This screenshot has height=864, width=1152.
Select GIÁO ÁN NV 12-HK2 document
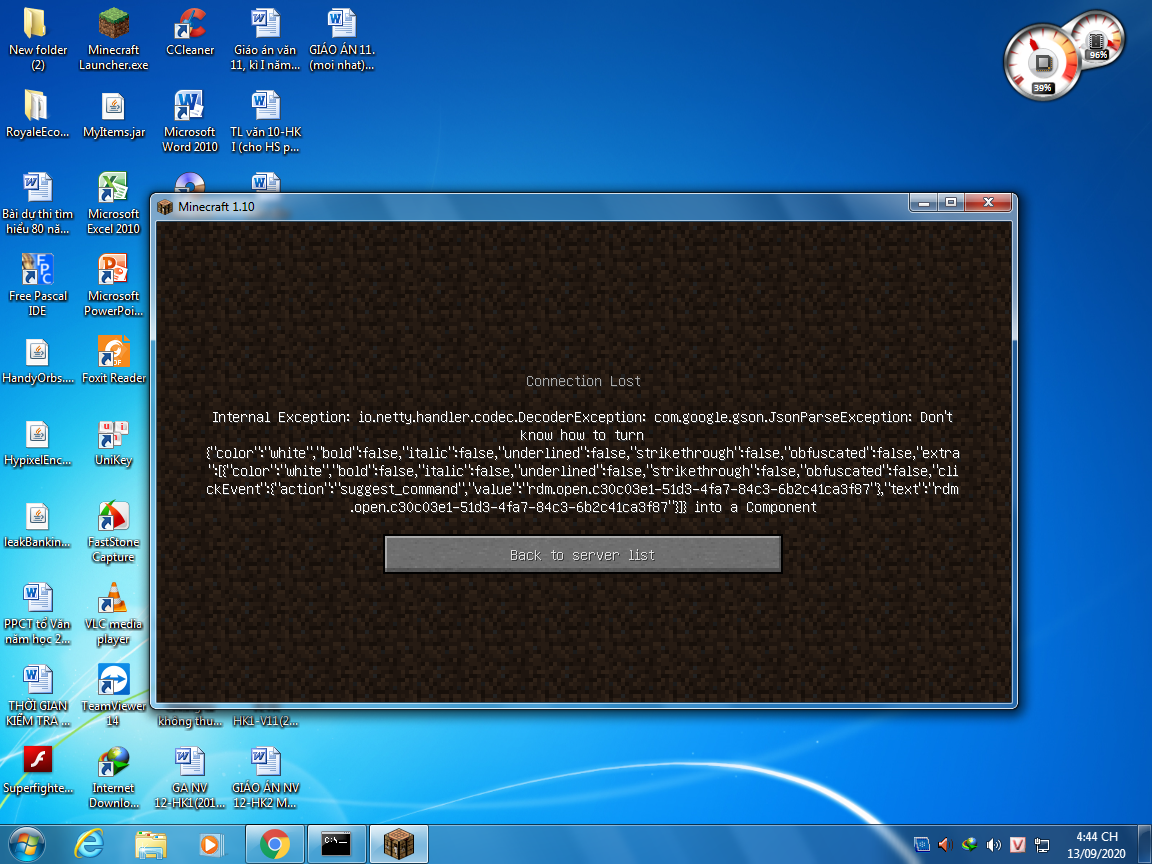(x=265, y=777)
